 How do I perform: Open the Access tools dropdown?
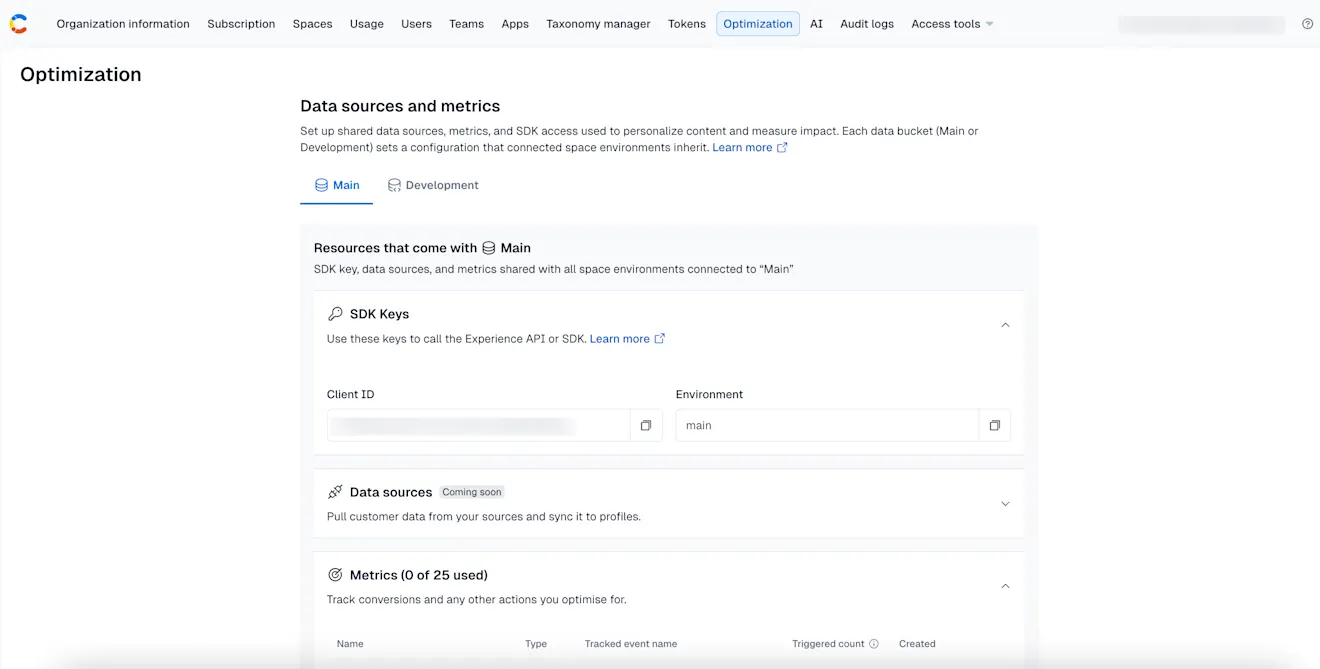click(952, 24)
